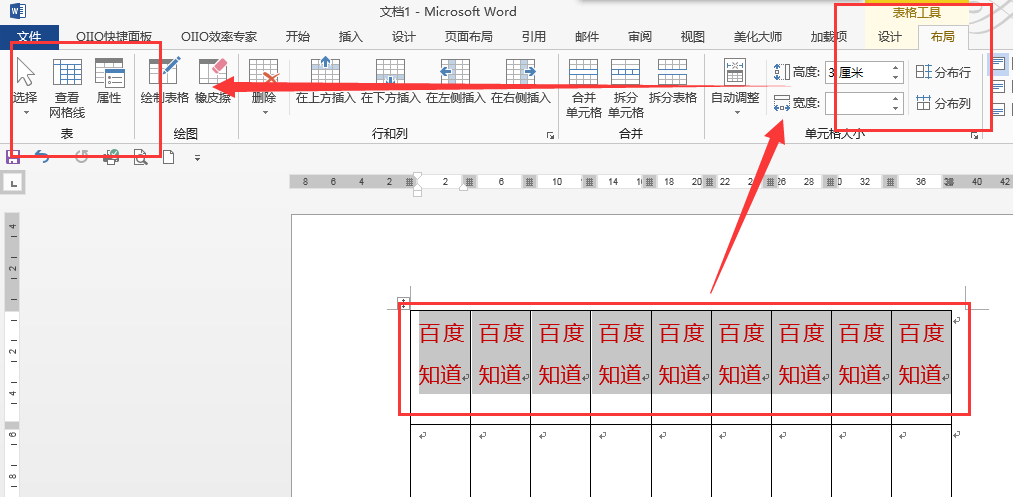The image size is (1013, 497).
Task: Open the 自动调整 dropdown arrow
Action: [736, 112]
